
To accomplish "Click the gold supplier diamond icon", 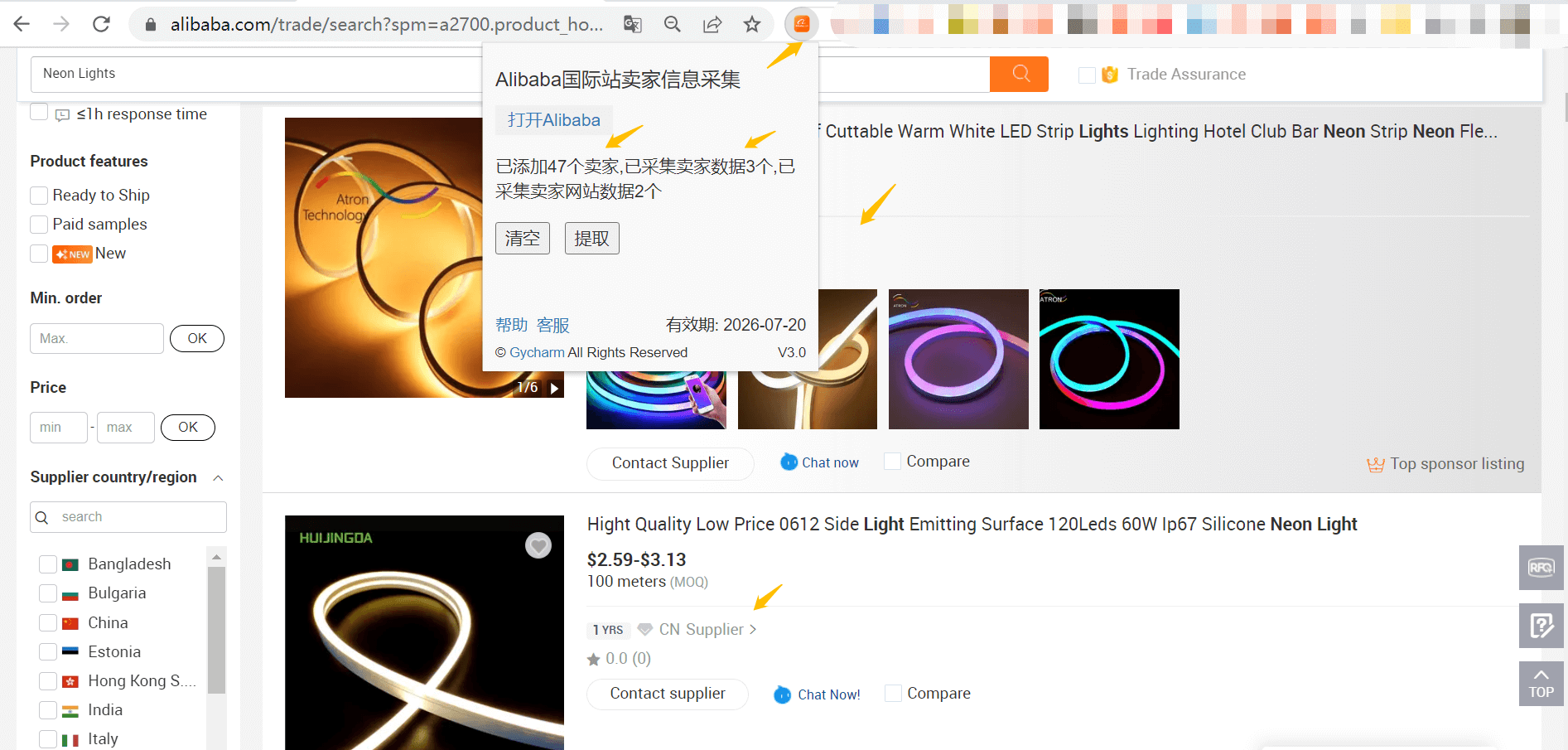I will 645,630.
